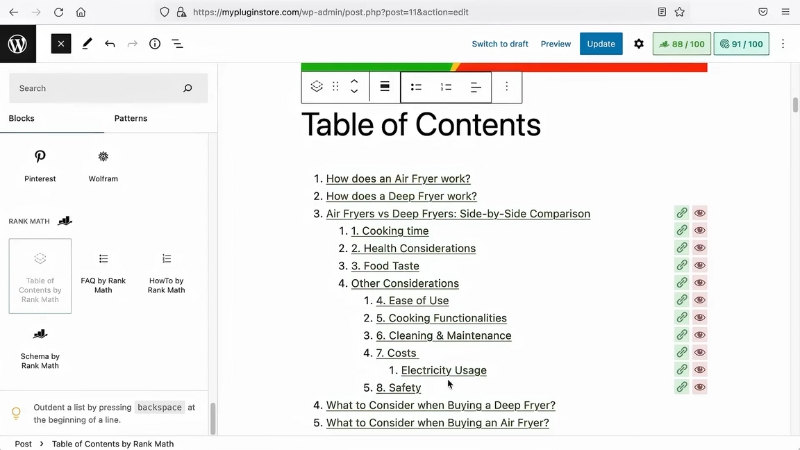
Task: Click the WordPress logo icon
Action: [x=18, y=44]
